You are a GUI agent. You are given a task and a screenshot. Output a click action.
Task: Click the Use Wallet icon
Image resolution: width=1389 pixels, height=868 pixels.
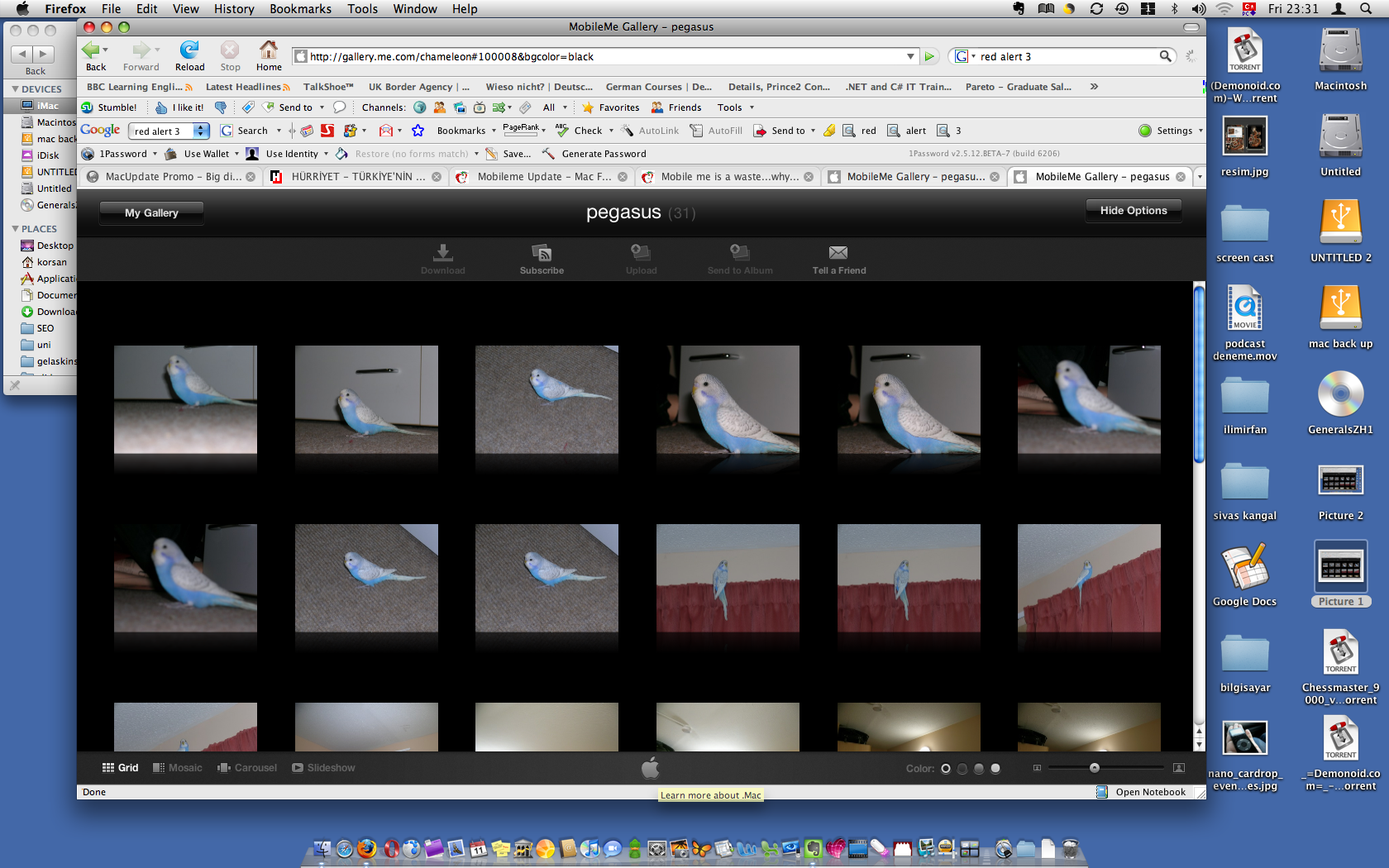[x=171, y=154]
